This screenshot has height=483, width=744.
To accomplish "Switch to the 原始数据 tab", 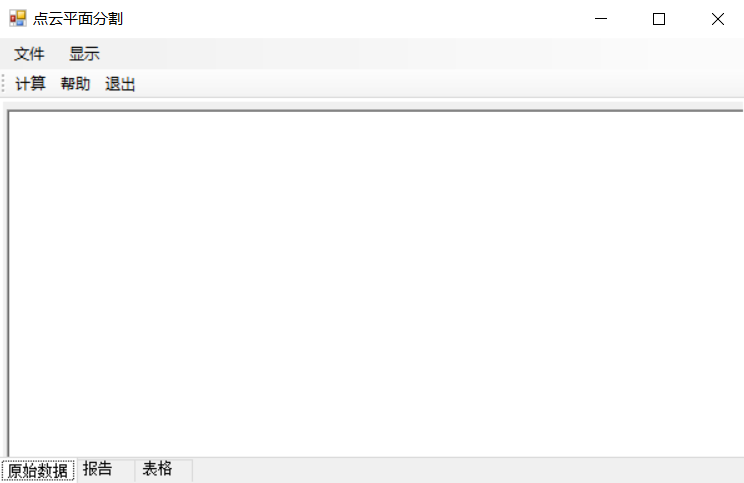I will (38, 470).
